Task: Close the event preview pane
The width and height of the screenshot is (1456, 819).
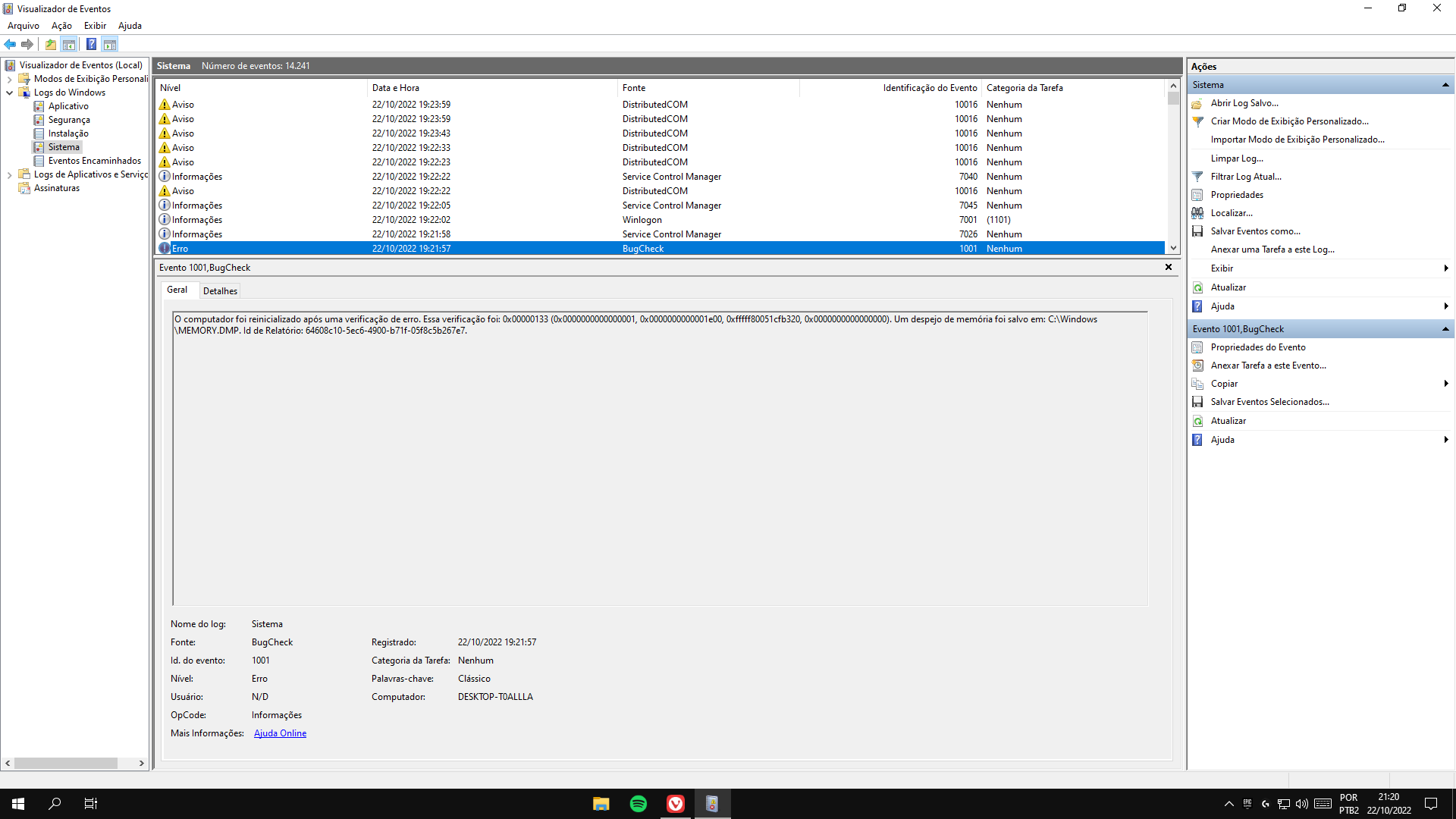Action: (x=1169, y=267)
